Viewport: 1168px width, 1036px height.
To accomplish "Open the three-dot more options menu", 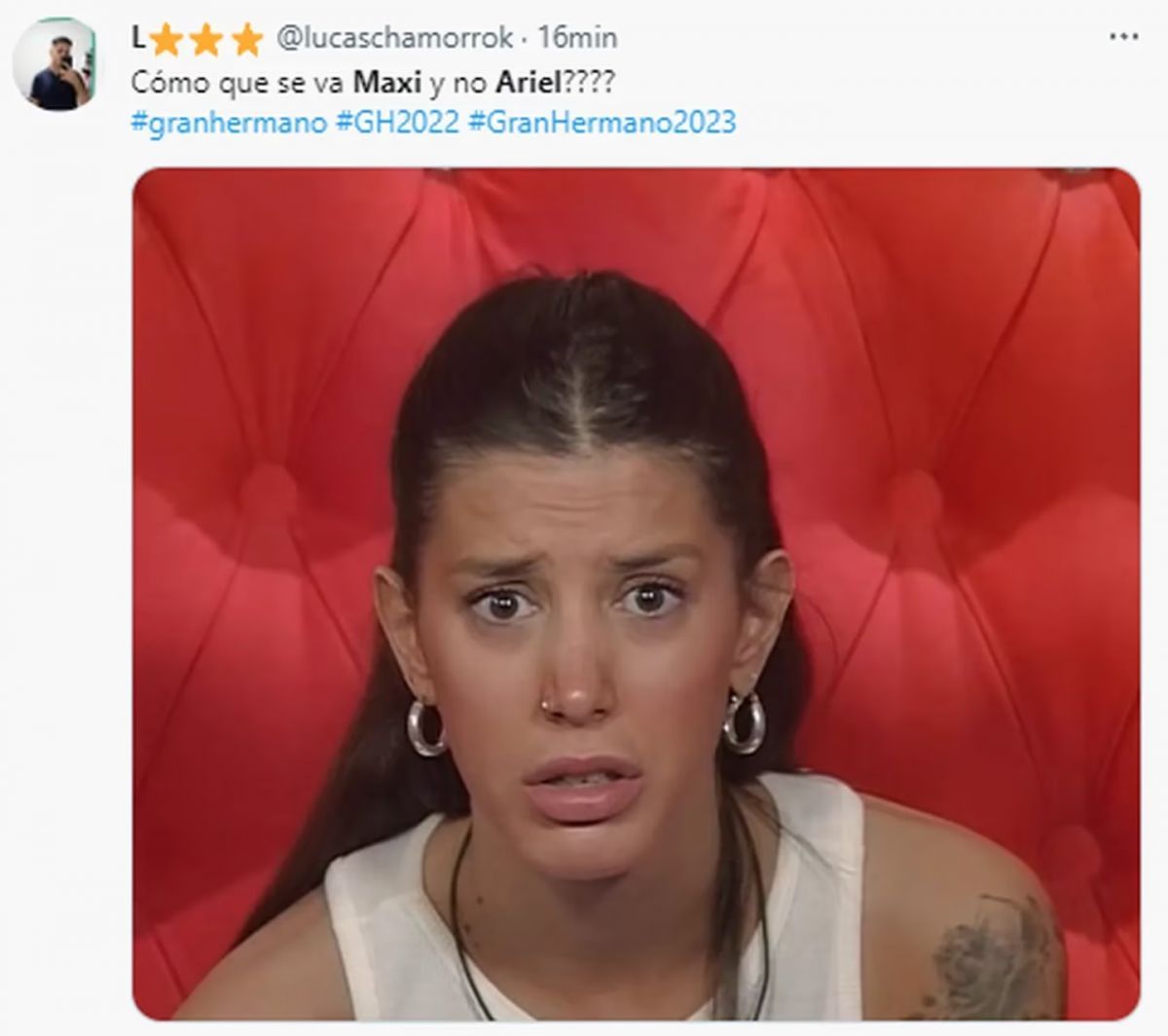I will (1123, 36).
